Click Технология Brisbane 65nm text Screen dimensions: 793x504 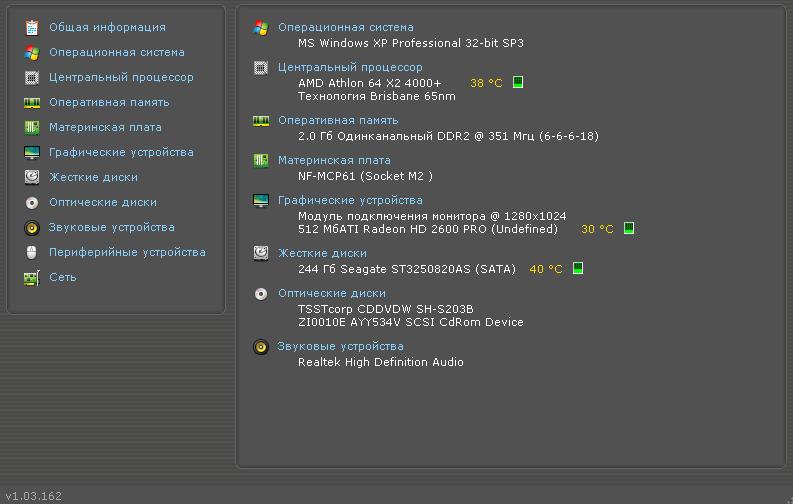[377, 96]
